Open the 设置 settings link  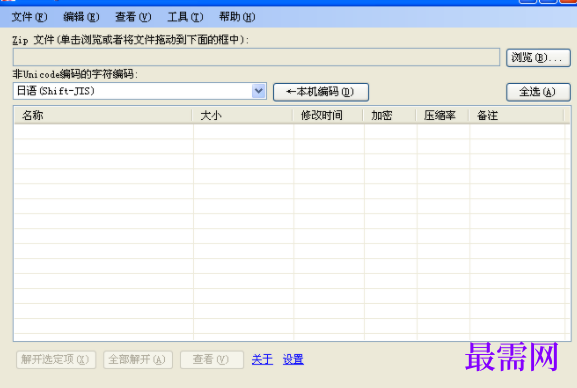coord(293,359)
